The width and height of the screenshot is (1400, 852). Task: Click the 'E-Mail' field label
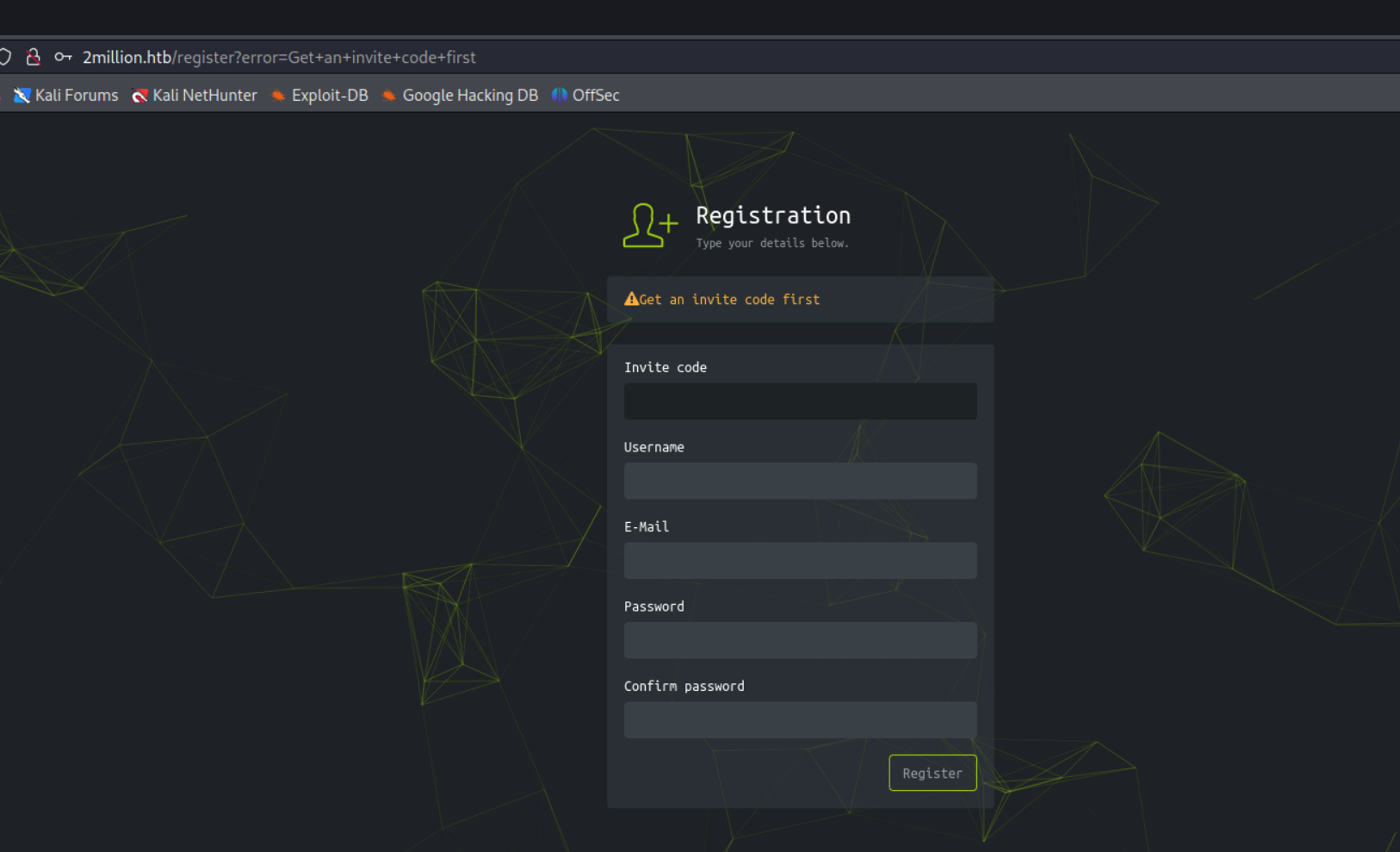(647, 527)
